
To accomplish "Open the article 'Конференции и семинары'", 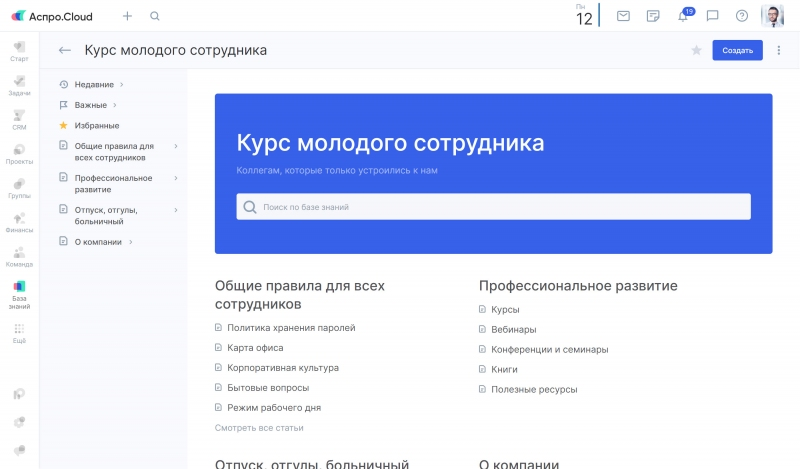I will 549,349.
